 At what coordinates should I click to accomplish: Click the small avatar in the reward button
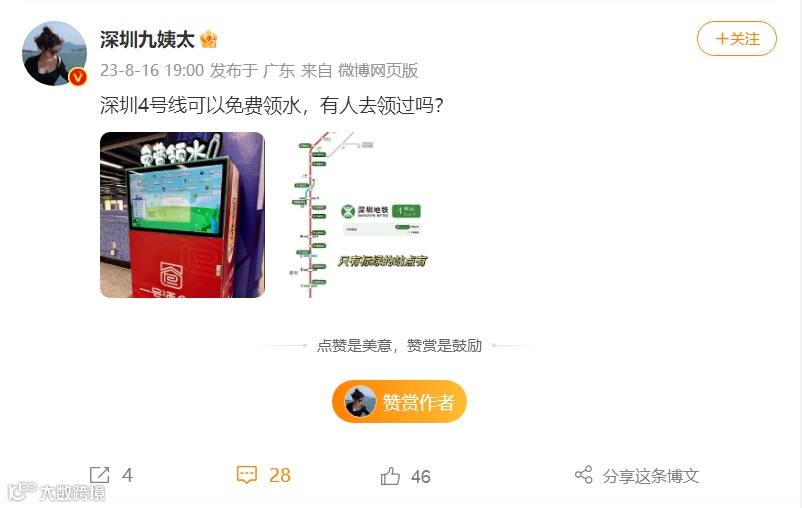pyautogui.click(x=360, y=401)
